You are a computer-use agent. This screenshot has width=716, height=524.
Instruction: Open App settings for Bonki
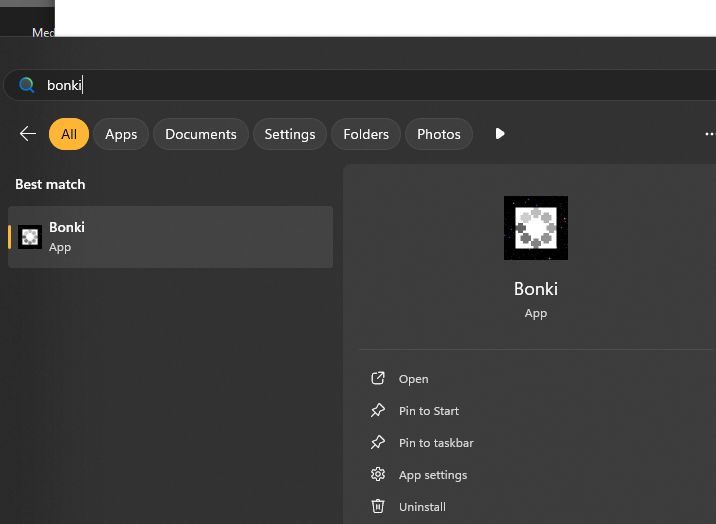[x=433, y=475]
